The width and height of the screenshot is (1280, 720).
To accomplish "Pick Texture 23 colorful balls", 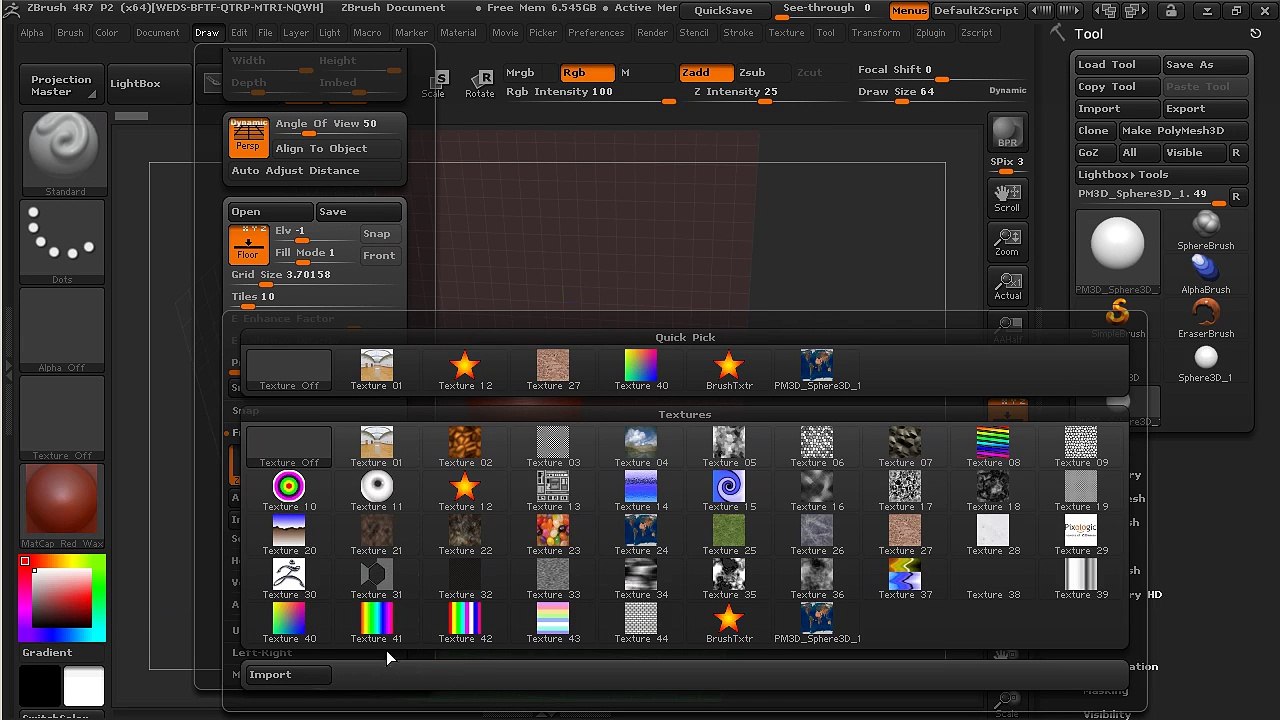I will click(553, 535).
